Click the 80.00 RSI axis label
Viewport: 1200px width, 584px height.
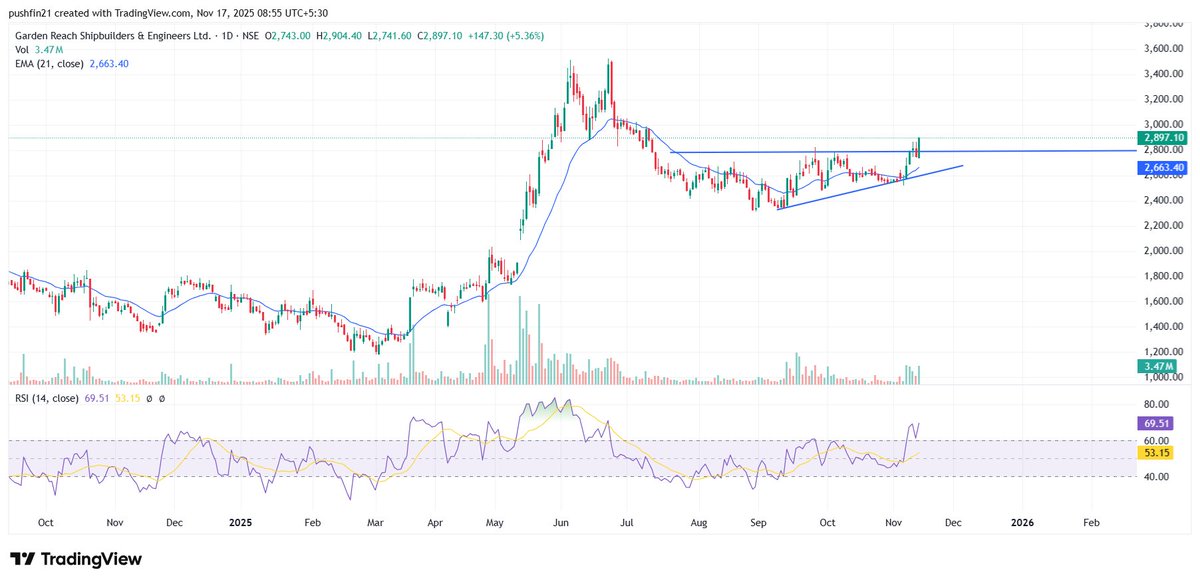1157,405
